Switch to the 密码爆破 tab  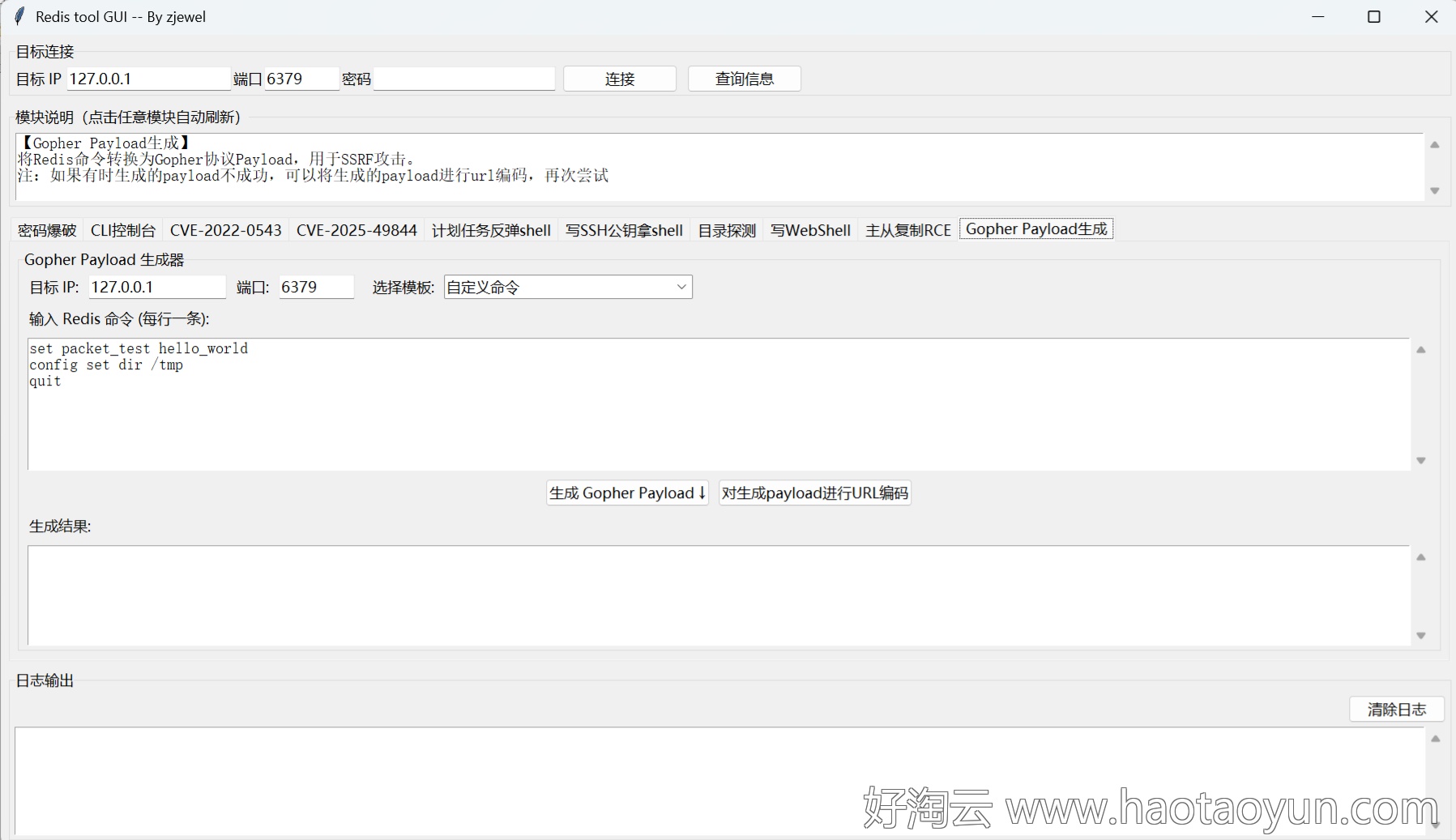click(x=47, y=230)
